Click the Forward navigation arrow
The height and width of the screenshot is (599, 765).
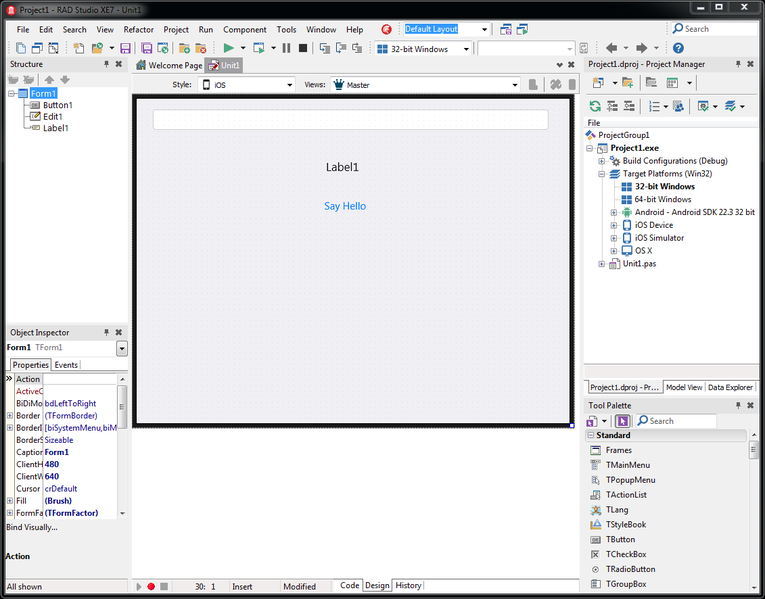(x=642, y=48)
